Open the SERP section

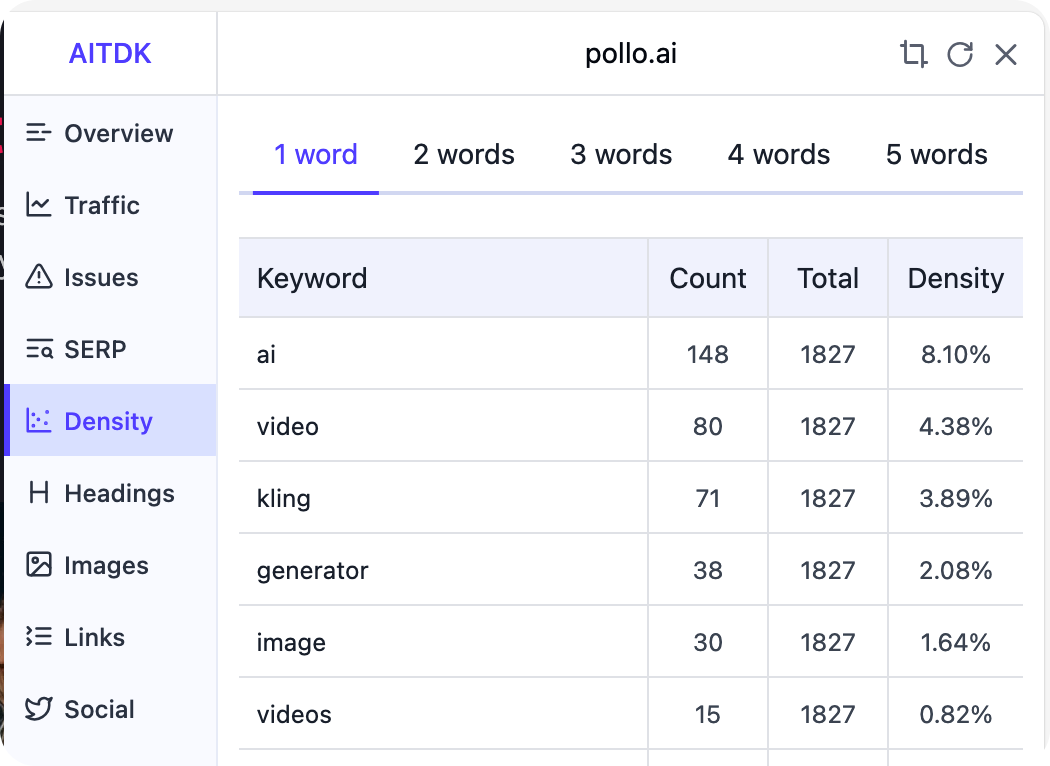point(110,349)
